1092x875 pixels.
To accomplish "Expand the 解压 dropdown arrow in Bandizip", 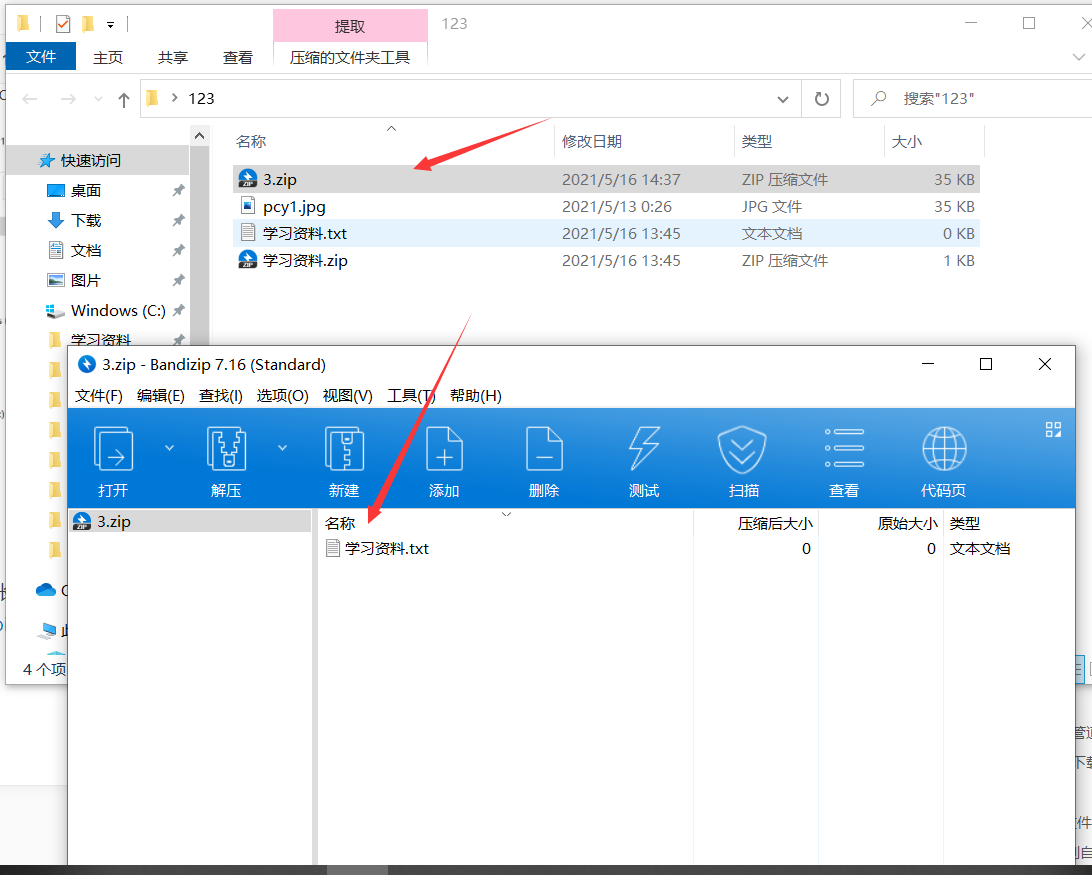I will pos(282,448).
